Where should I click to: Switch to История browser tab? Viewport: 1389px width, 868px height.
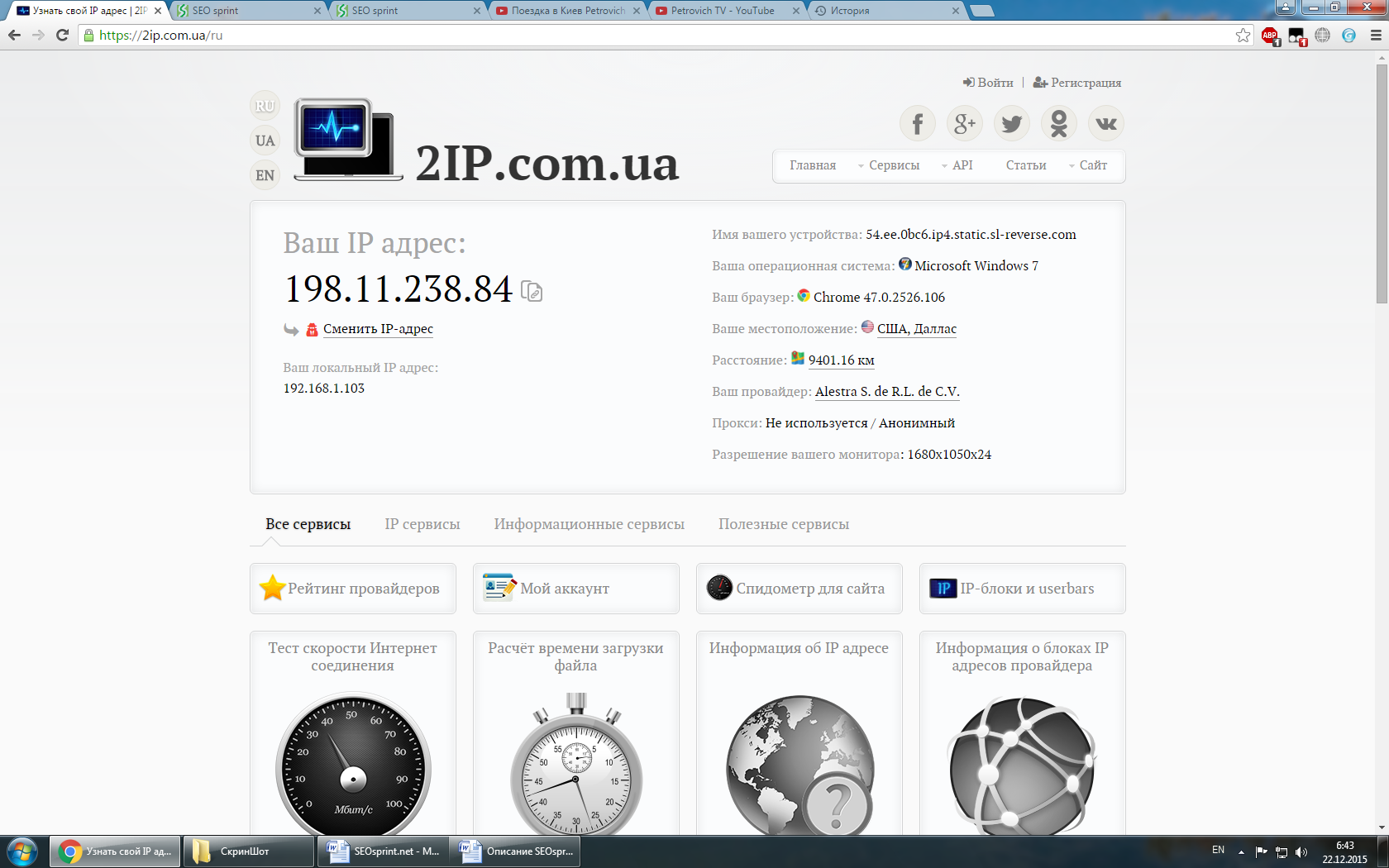(x=886, y=11)
